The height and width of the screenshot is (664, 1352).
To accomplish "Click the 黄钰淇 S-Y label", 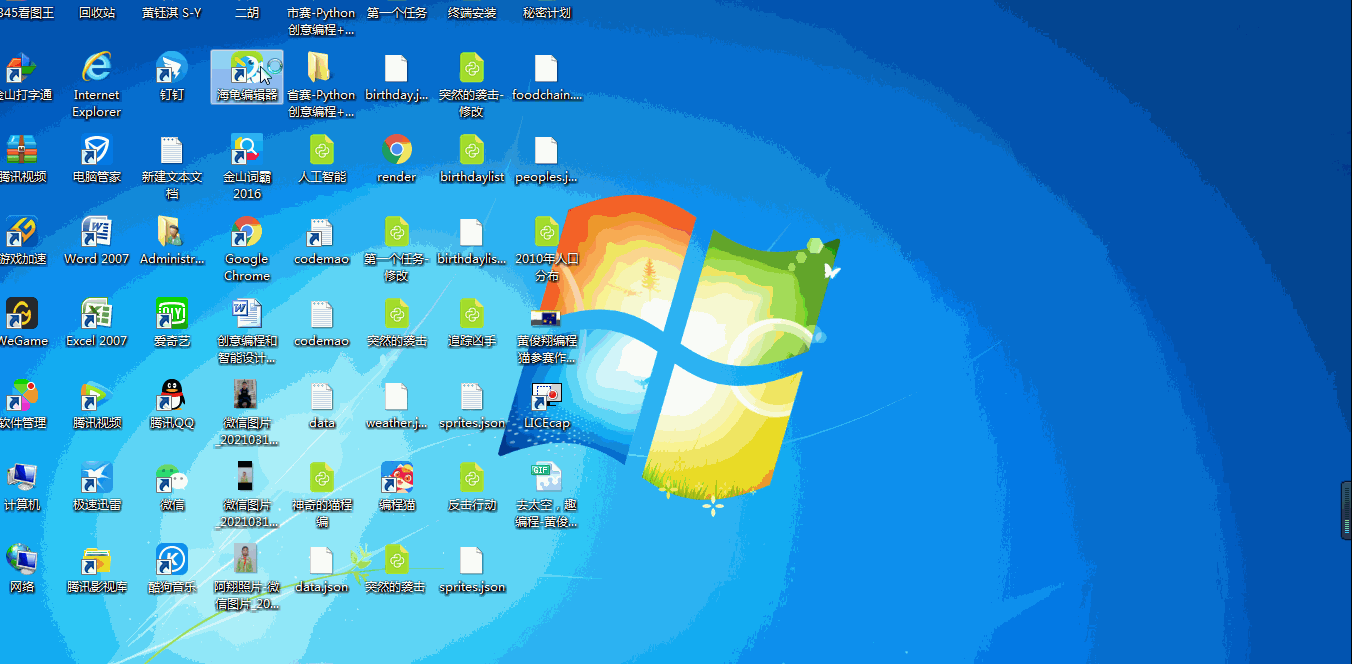I will (172, 13).
